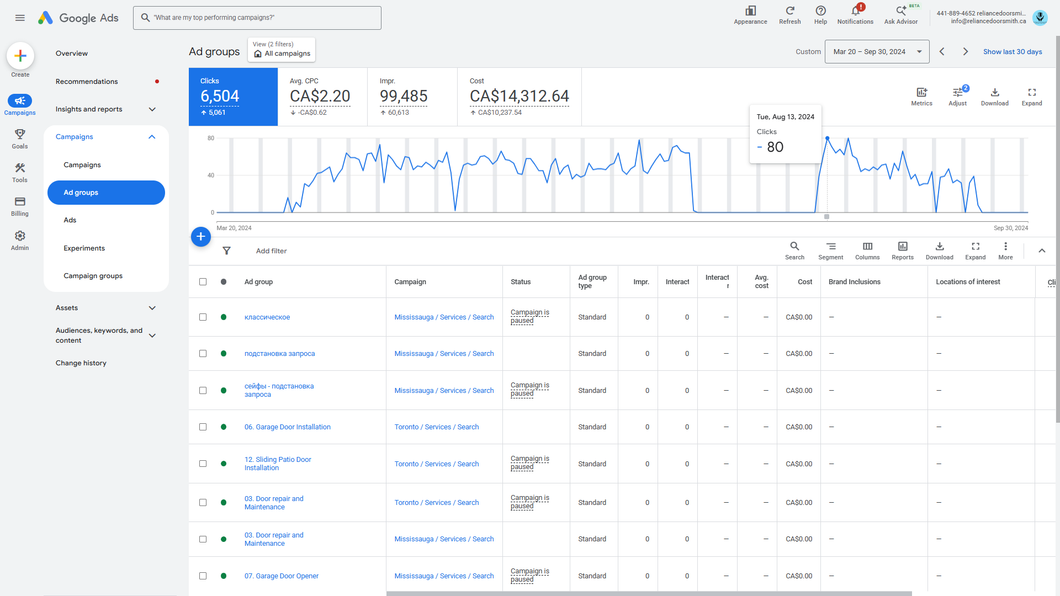Open Admin in left rail

[x=20, y=240]
